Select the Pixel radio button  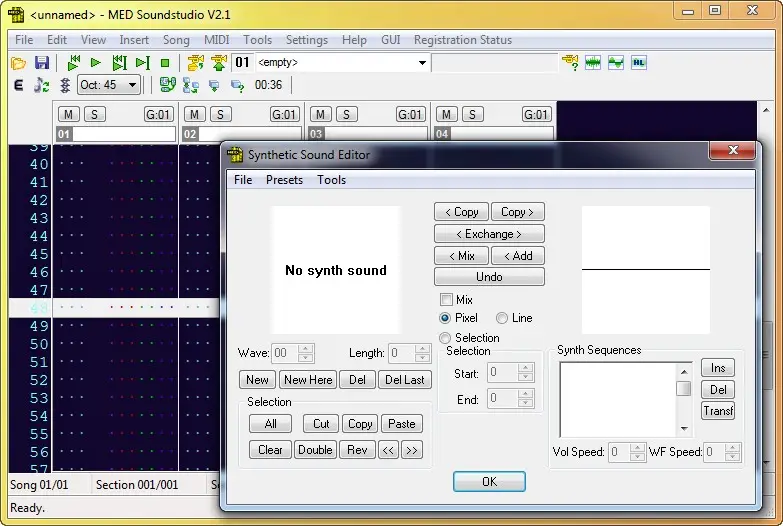click(444, 318)
